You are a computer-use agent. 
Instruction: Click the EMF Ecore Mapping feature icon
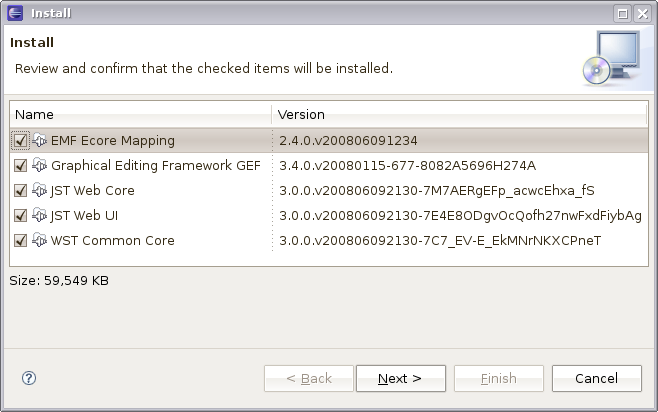(x=40, y=141)
